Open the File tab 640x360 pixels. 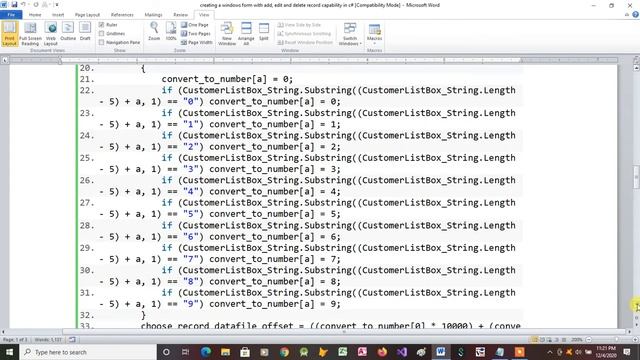coord(11,15)
